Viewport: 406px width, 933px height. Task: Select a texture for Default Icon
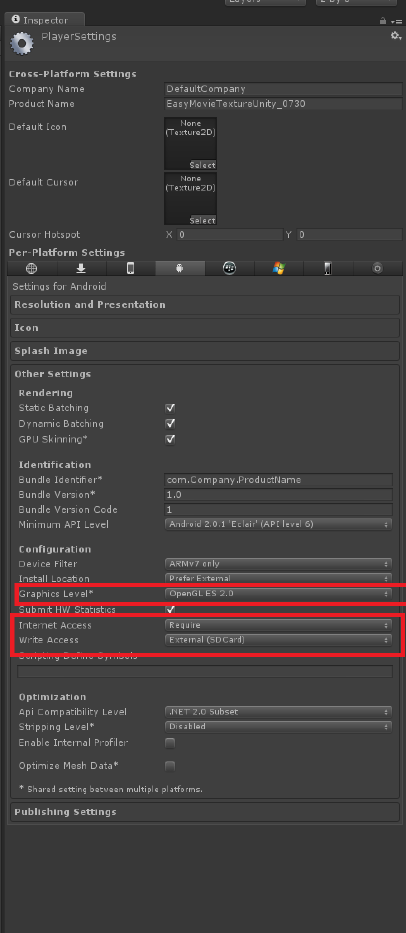pos(202,165)
